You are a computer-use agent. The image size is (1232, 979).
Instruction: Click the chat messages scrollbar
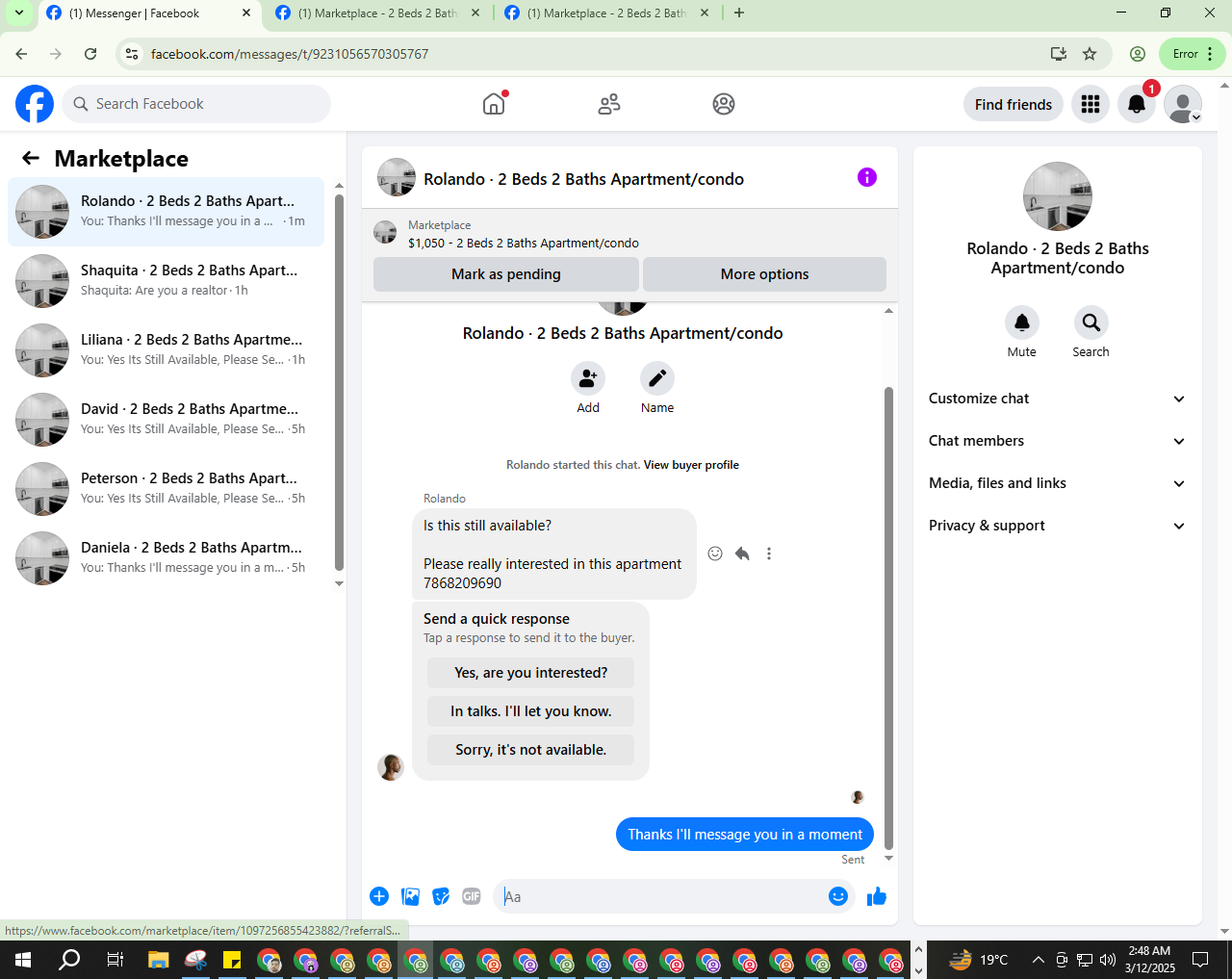pos(888,618)
